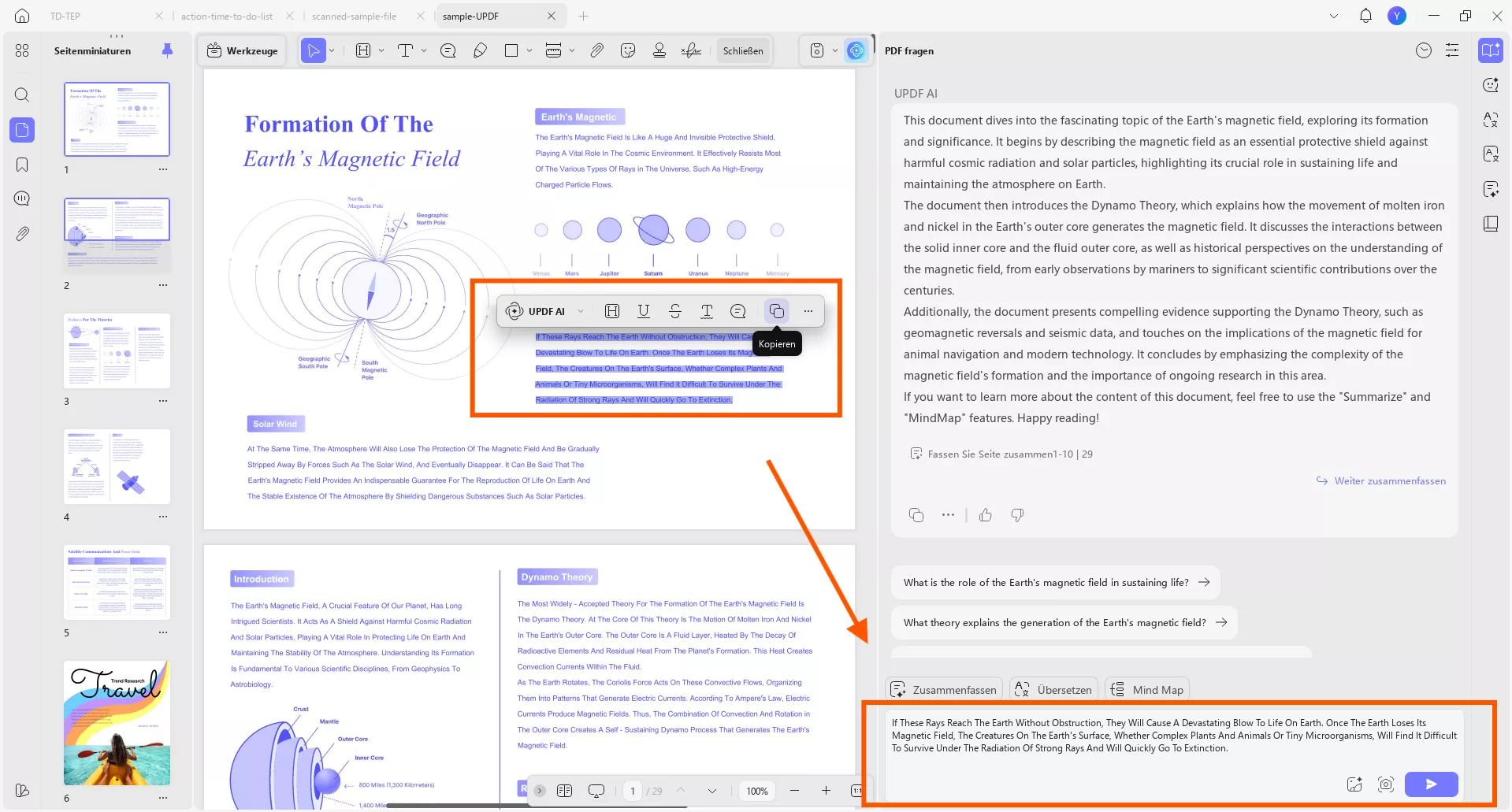The width and height of the screenshot is (1512, 812).
Task: Open the attachments panel in left sidebar
Action: 22,234
